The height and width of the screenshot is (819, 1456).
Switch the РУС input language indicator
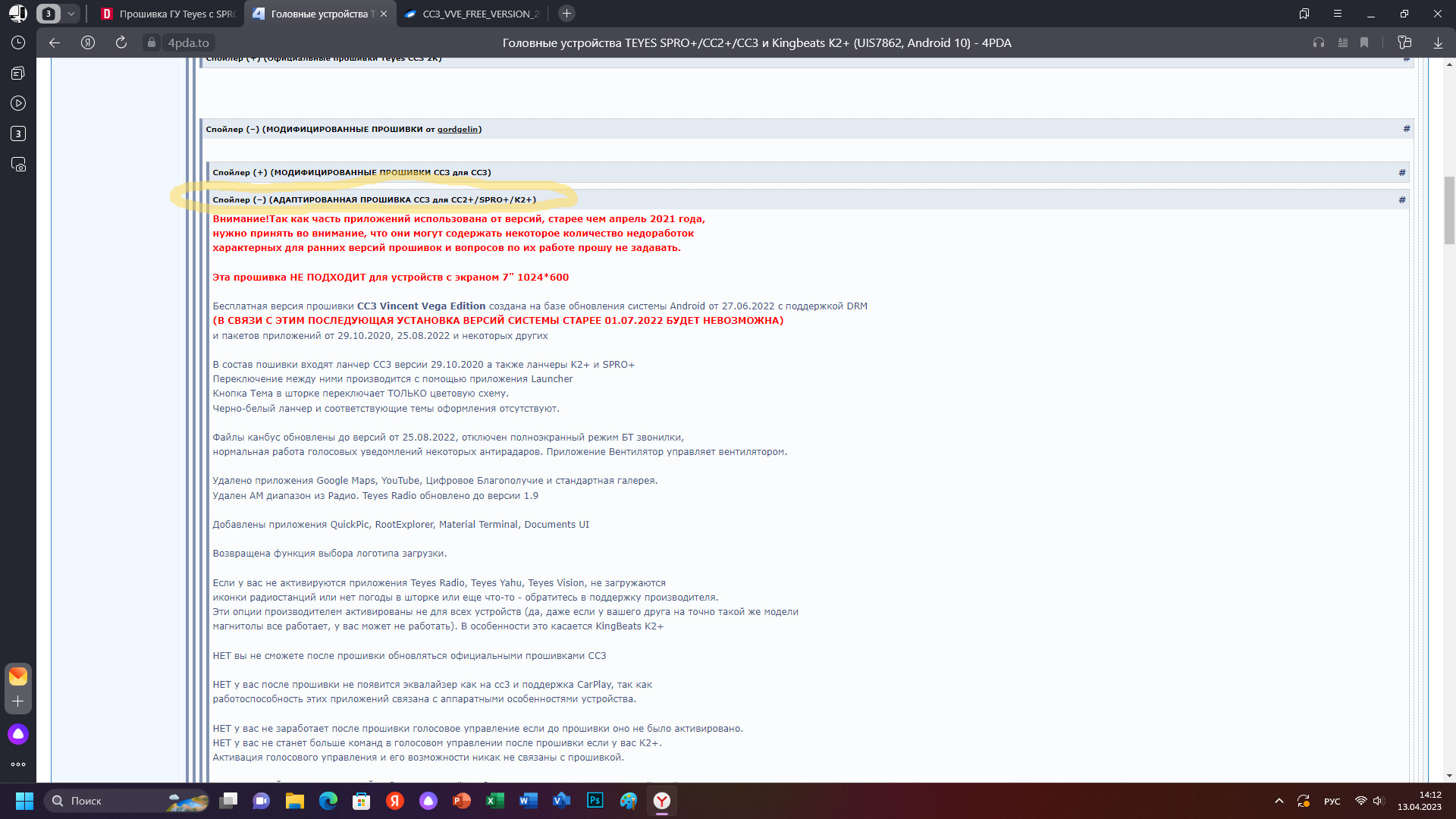(1332, 802)
